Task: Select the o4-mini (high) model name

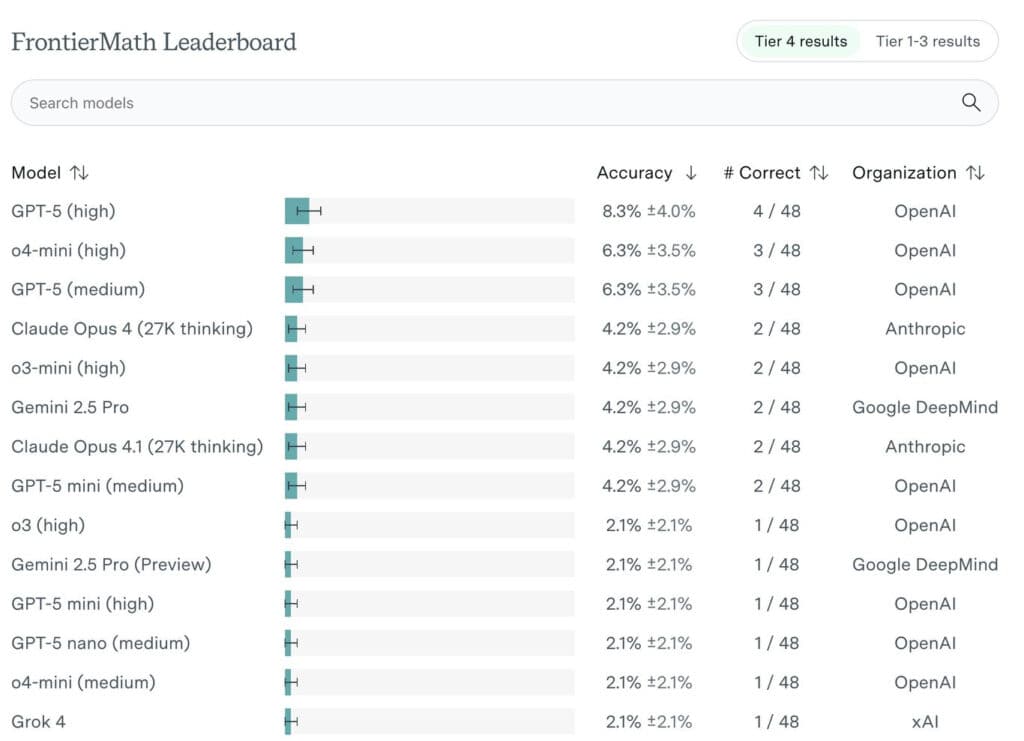Action: click(69, 250)
